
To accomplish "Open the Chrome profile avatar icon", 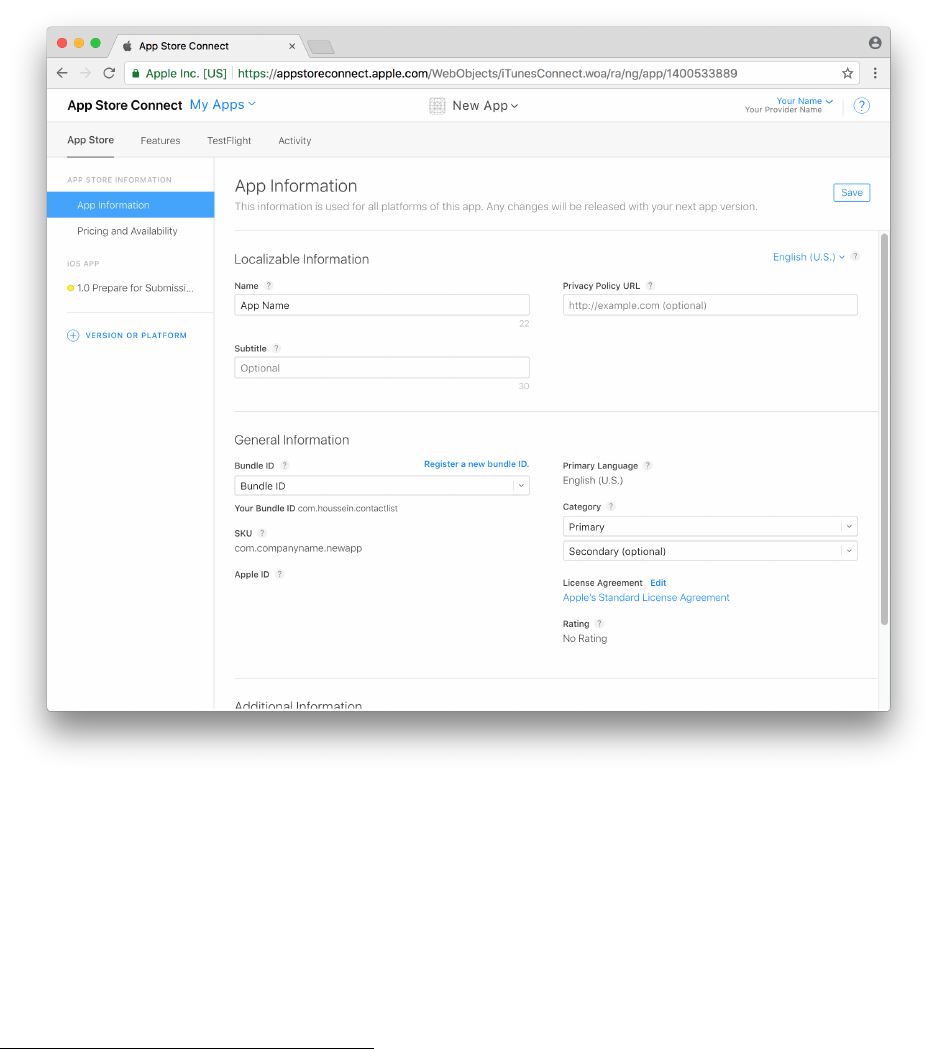I will 875,43.
